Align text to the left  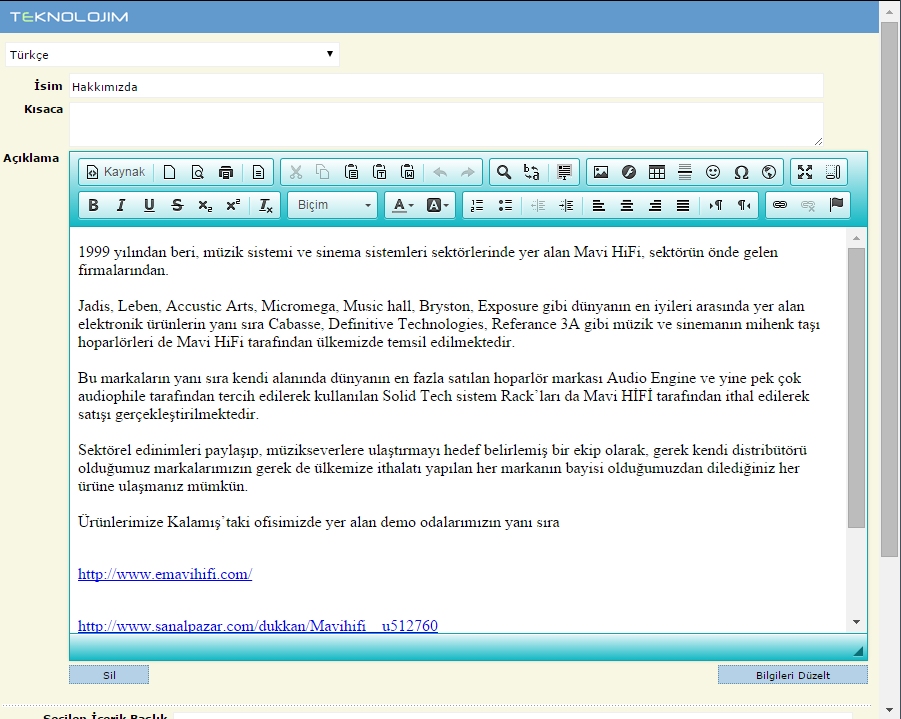coord(599,205)
